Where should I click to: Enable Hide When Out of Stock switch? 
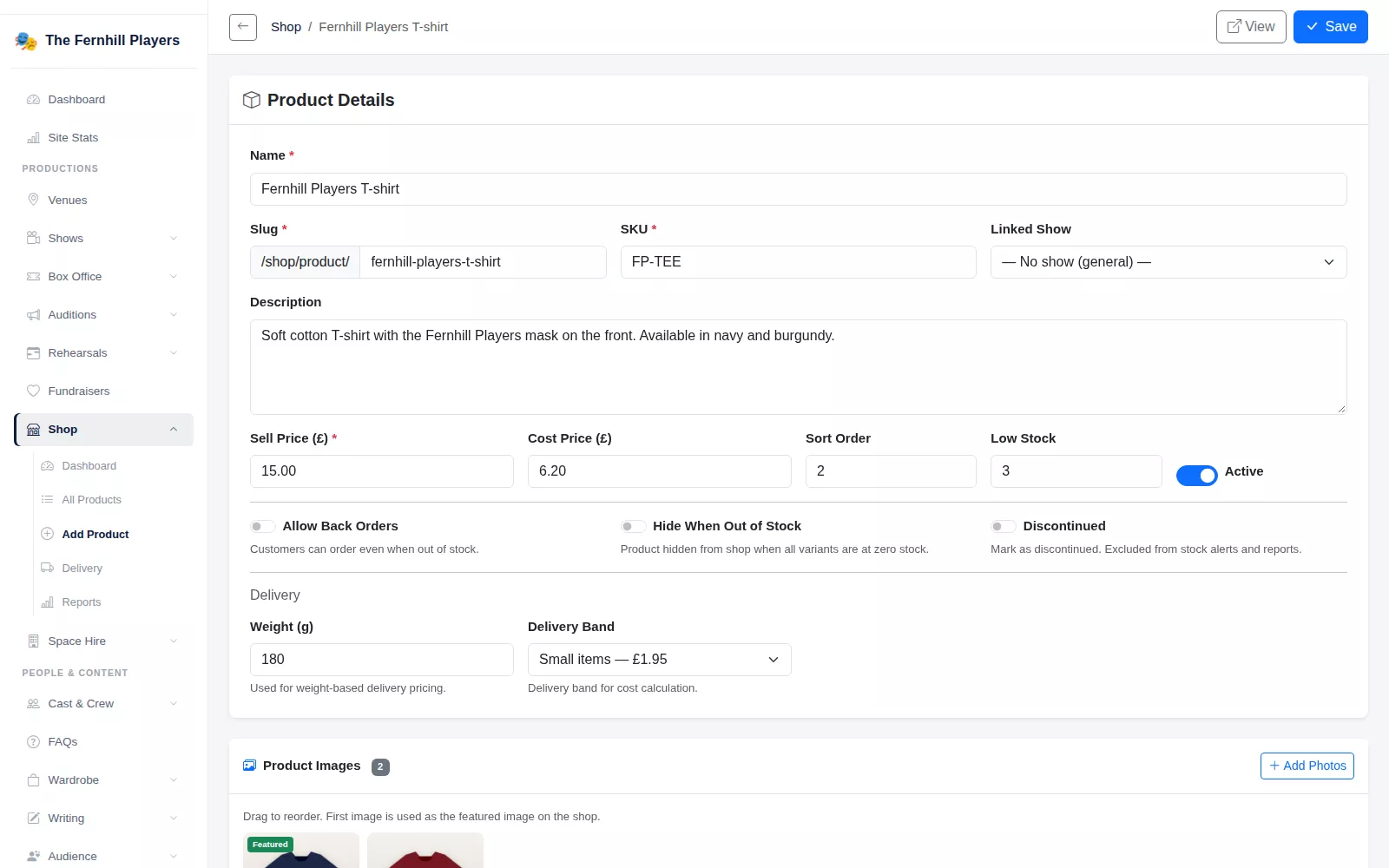point(634,526)
